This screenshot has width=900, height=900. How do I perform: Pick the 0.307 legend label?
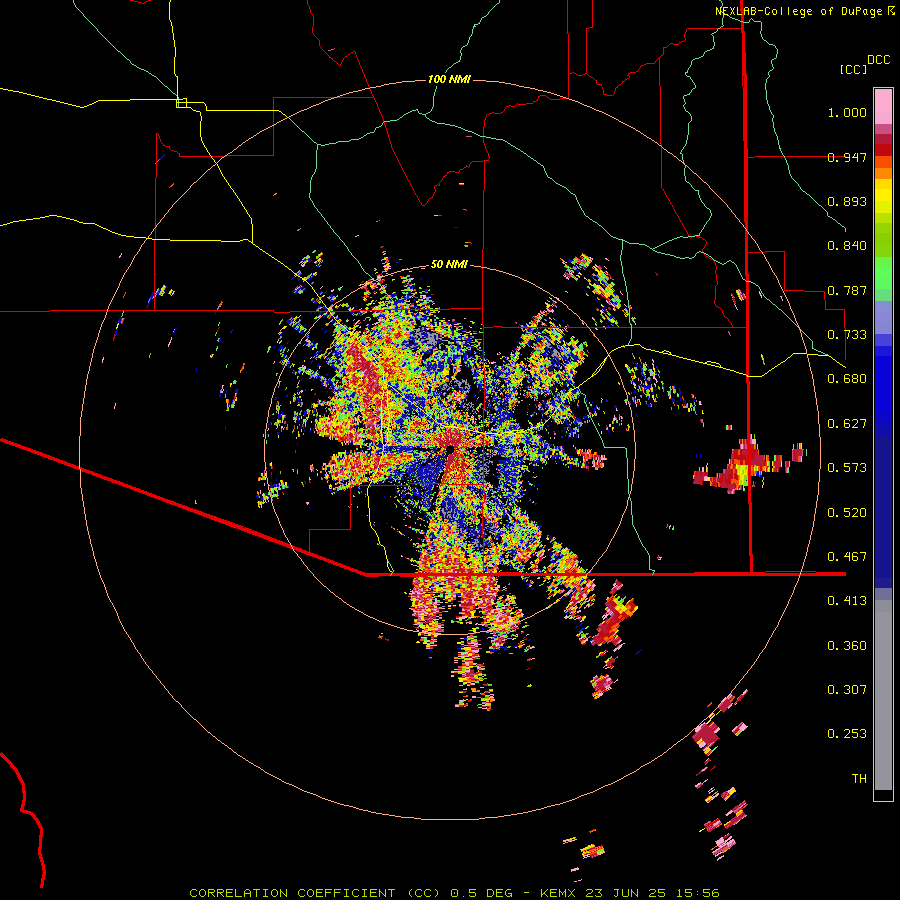(847, 689)
